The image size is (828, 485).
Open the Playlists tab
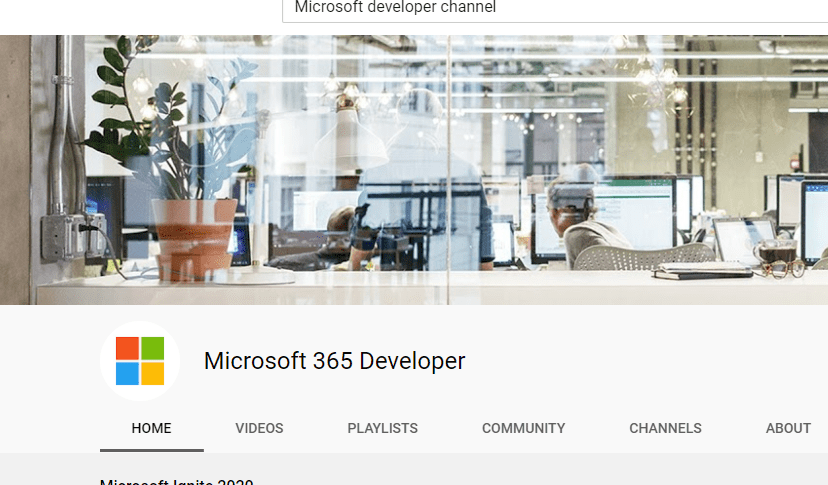pyautogui.click(x=382, y=428)
